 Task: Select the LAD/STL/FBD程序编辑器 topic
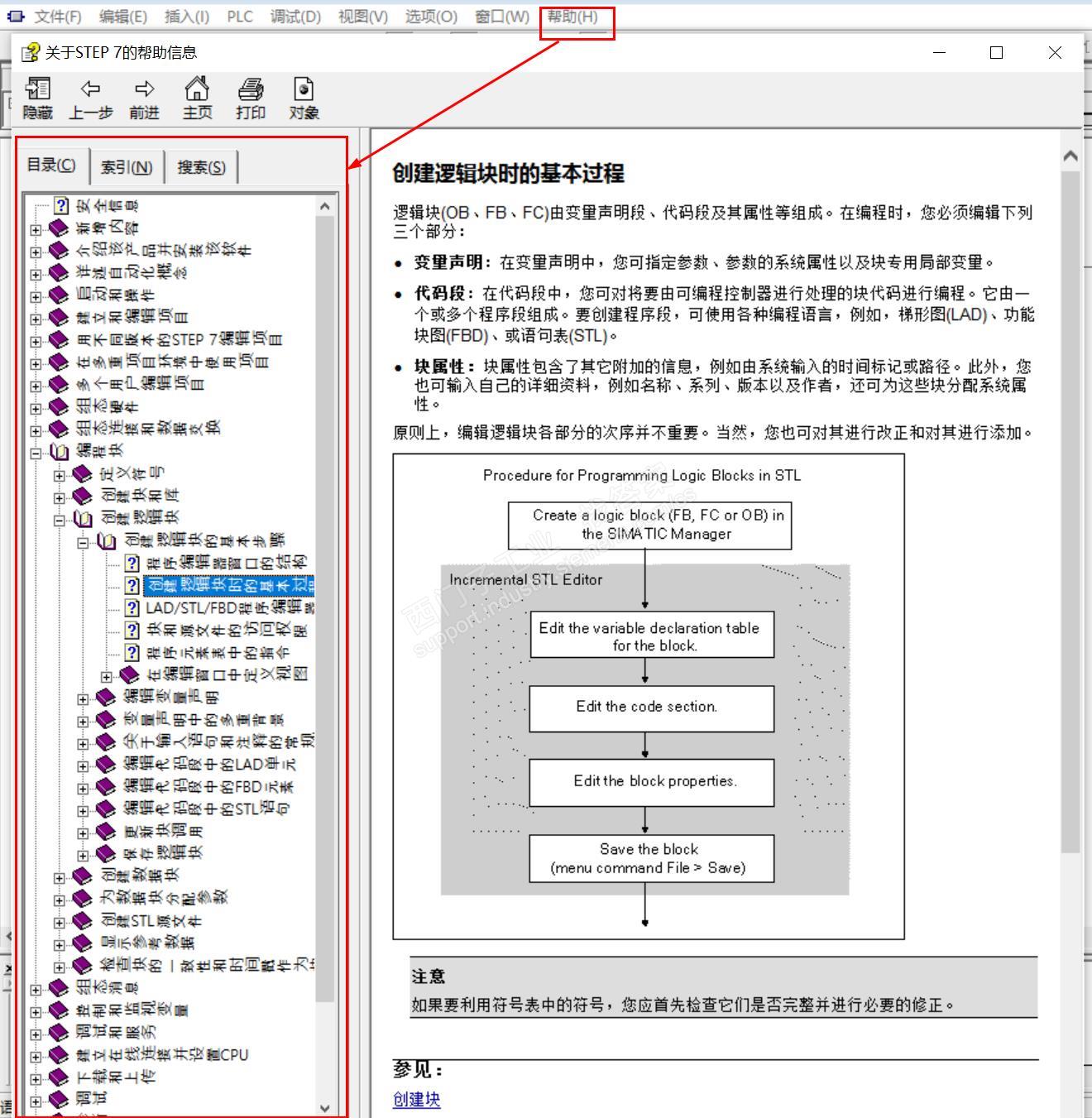[x=230, y=607]
